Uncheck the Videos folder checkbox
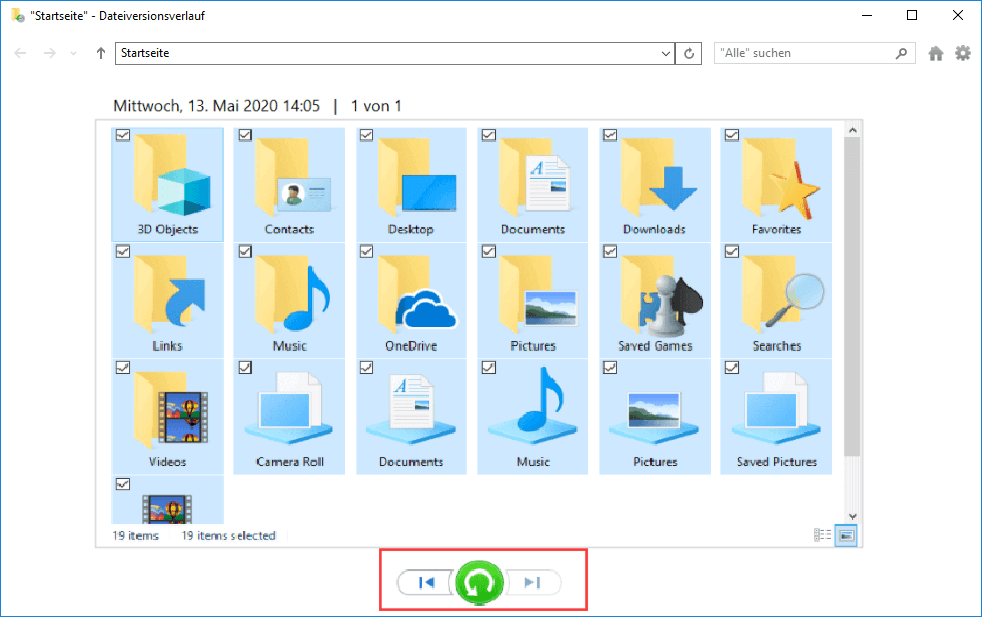 123,368
